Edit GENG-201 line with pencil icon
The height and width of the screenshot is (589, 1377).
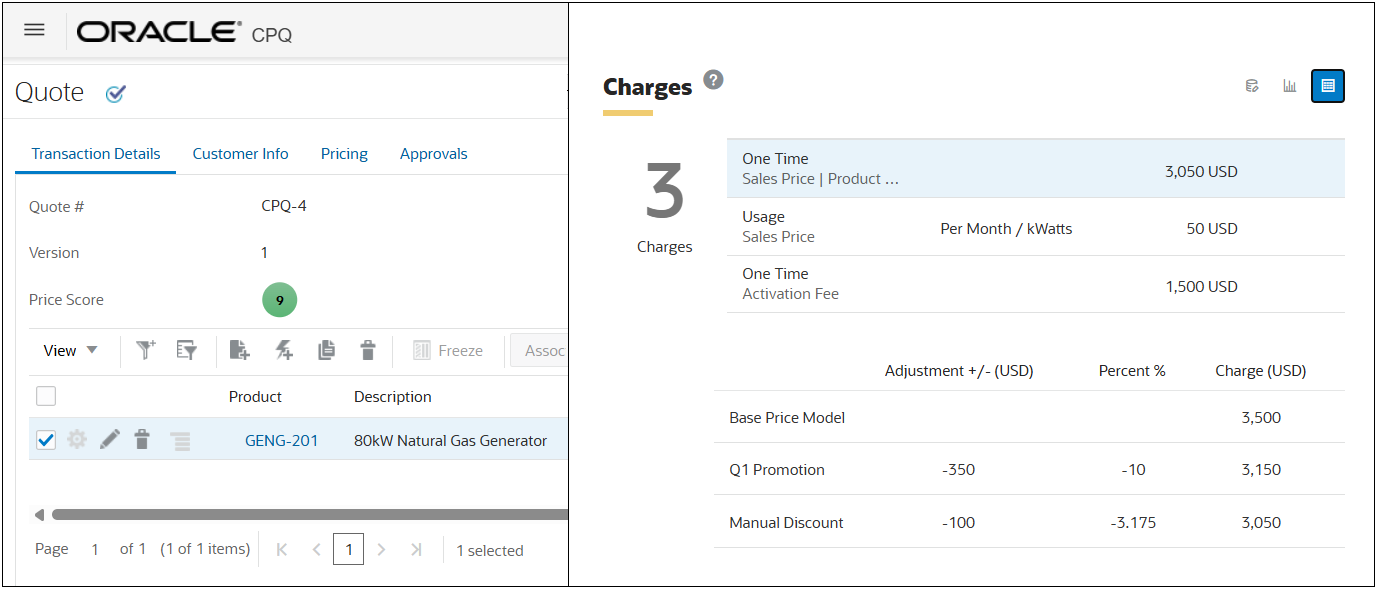click(110, 439)
